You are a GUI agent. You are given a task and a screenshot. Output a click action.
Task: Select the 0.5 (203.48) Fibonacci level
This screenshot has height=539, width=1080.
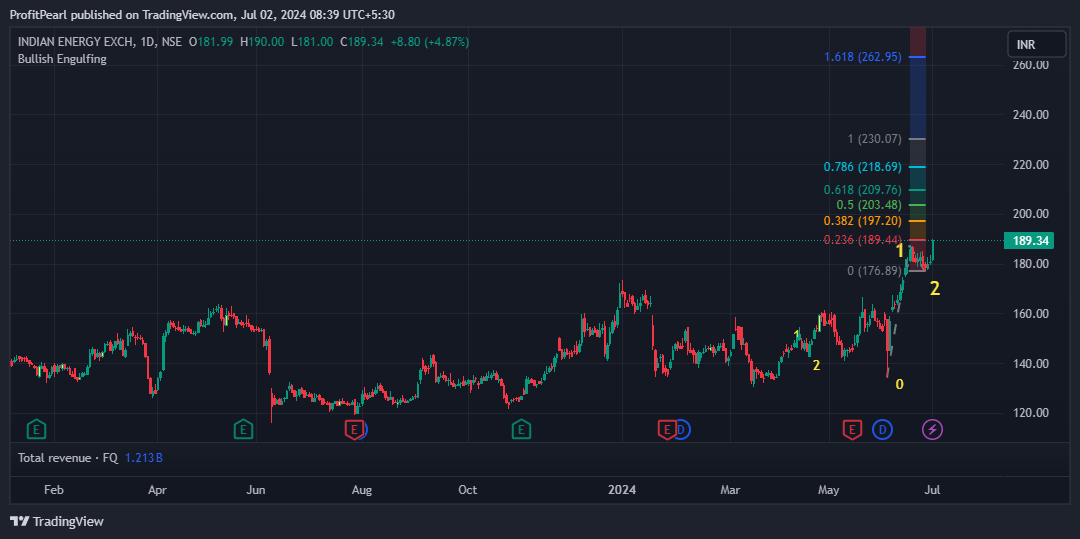(869, 205)
